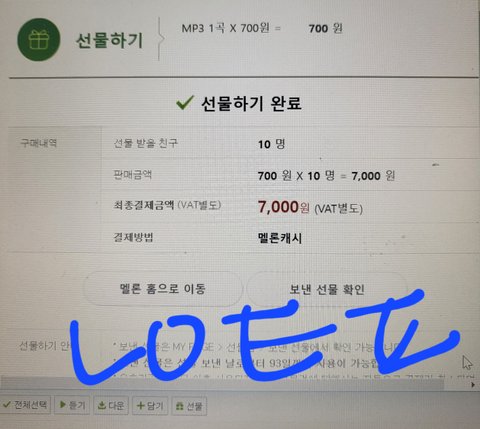480x429 pixels.
Task: Click the horizontal scrollbar right arrow
Action: (x=473, y=385)
